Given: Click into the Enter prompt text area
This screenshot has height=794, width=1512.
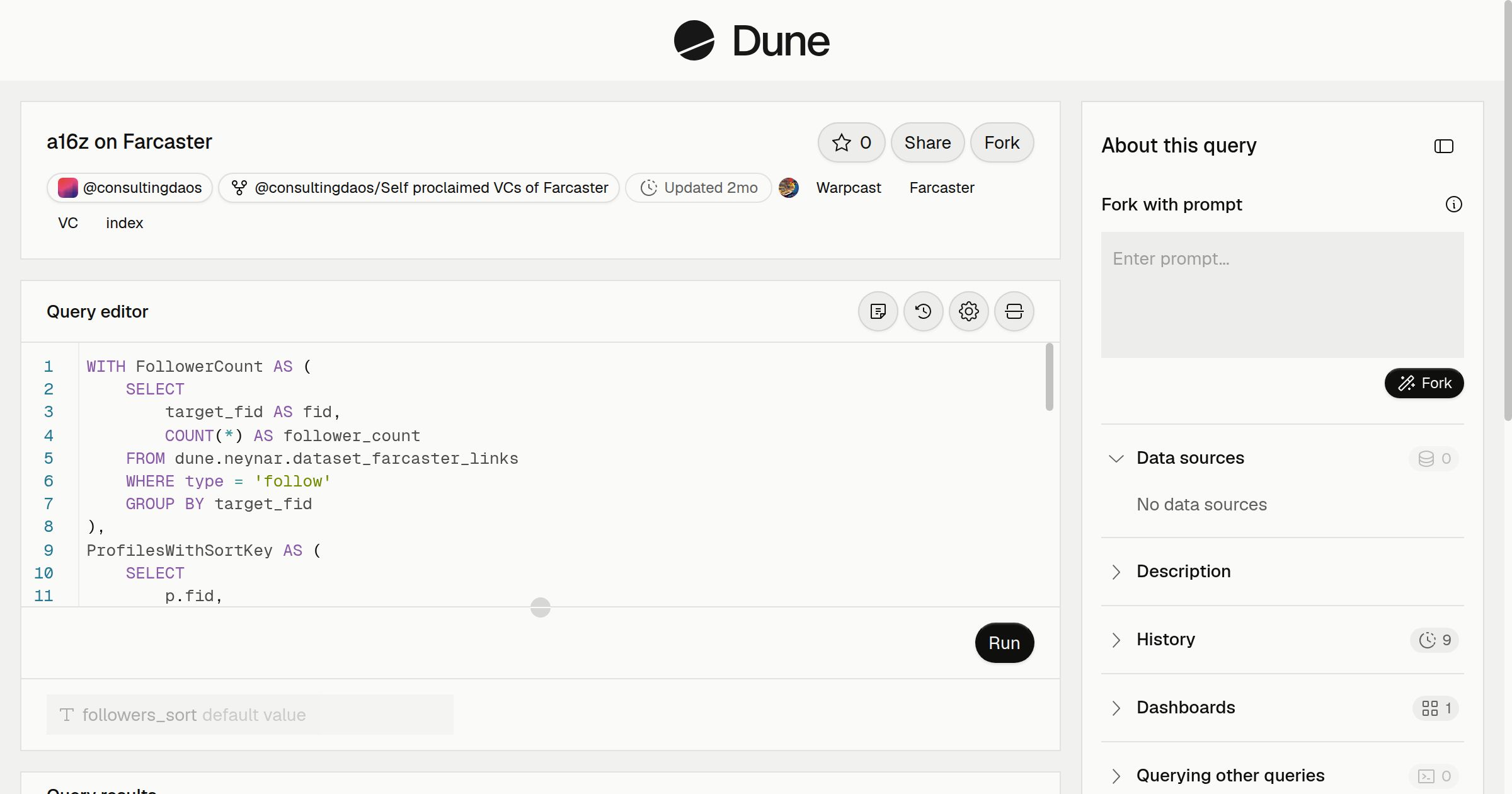Looking at the screenshot, I should (1283, 295).
